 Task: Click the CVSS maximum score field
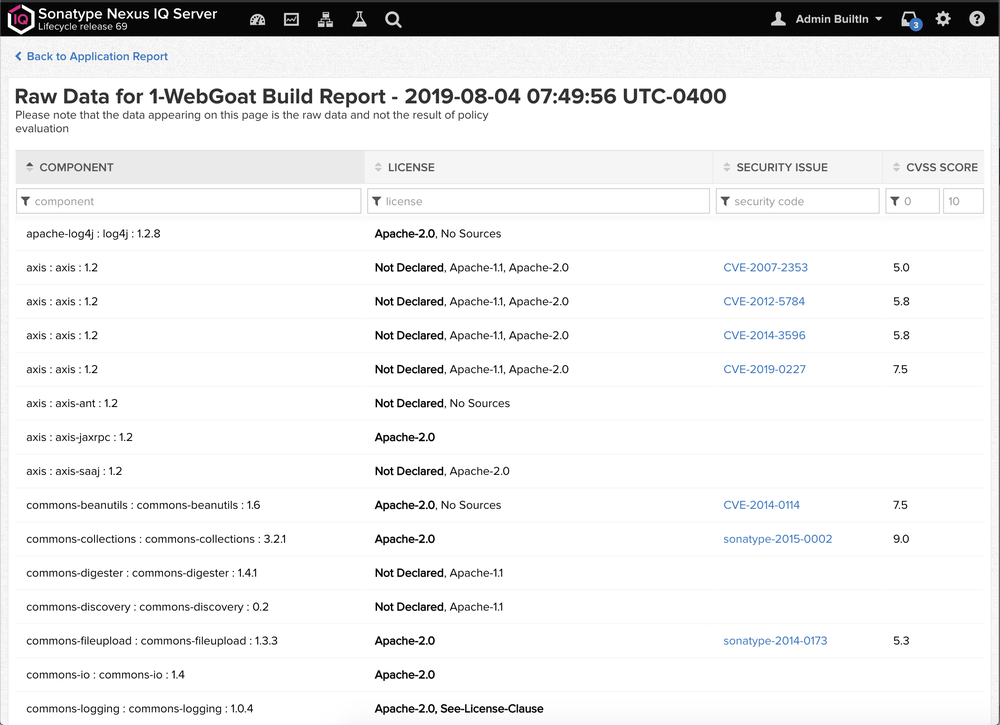coord(963,201)
